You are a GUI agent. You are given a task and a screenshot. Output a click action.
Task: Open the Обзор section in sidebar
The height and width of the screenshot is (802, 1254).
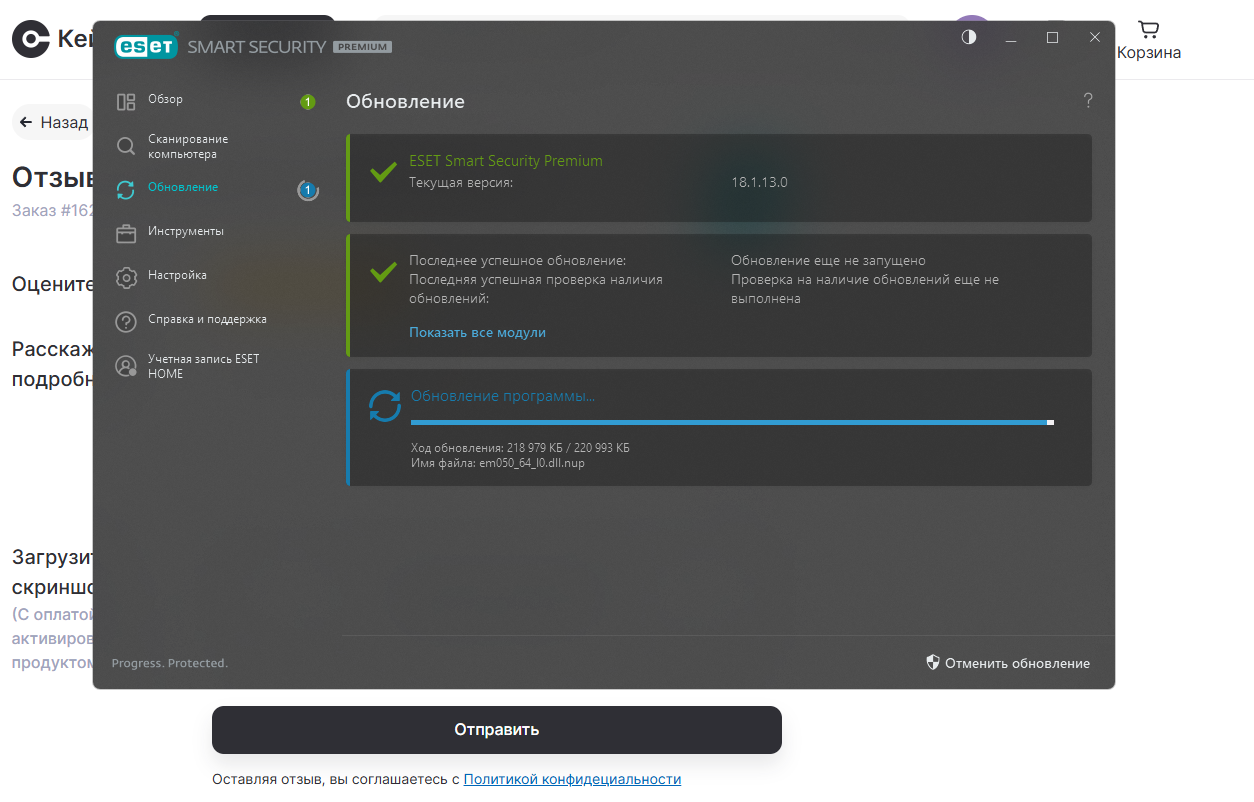click(x=165, y=100)
